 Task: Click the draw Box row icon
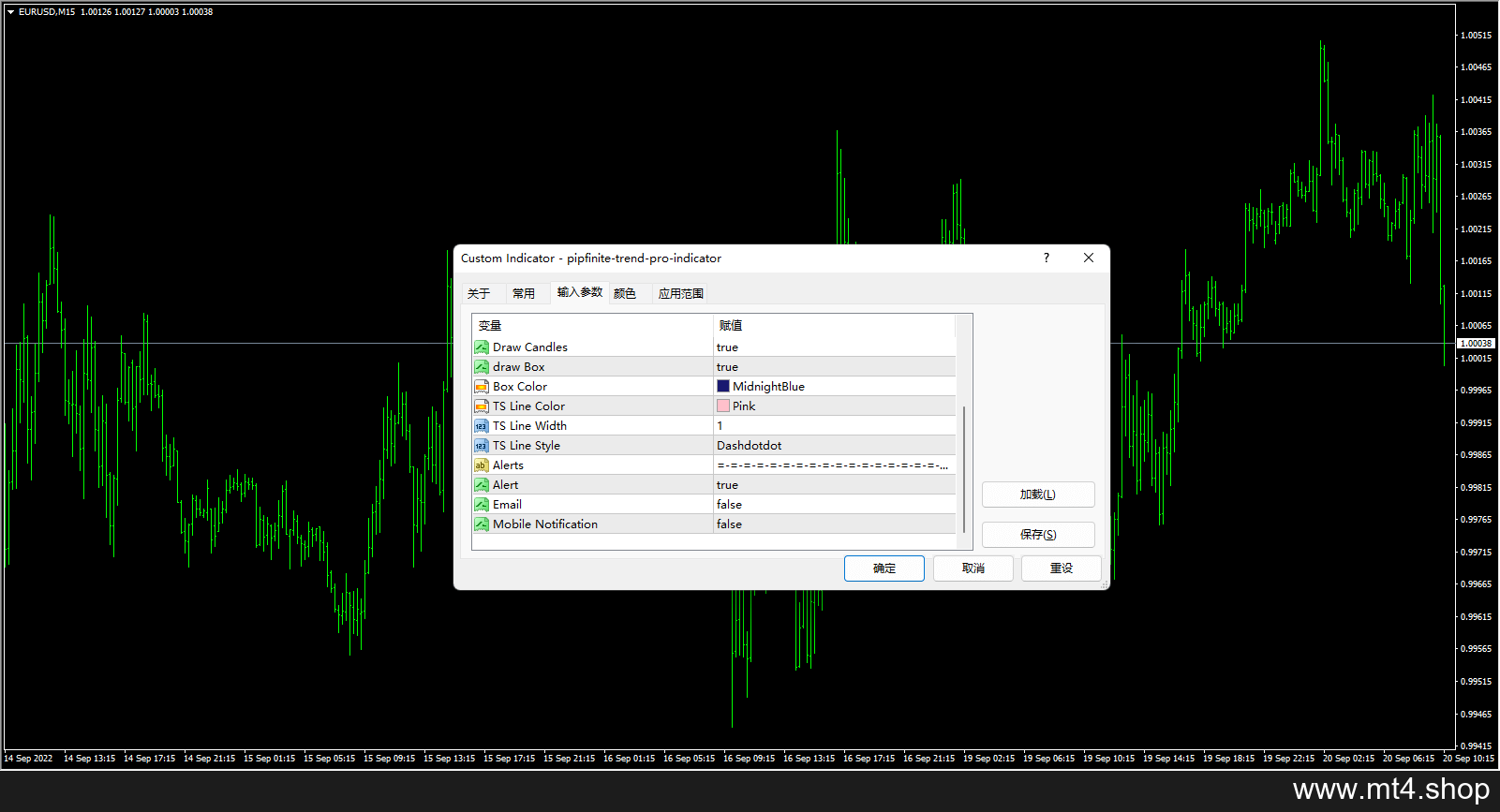coord(481,367)
